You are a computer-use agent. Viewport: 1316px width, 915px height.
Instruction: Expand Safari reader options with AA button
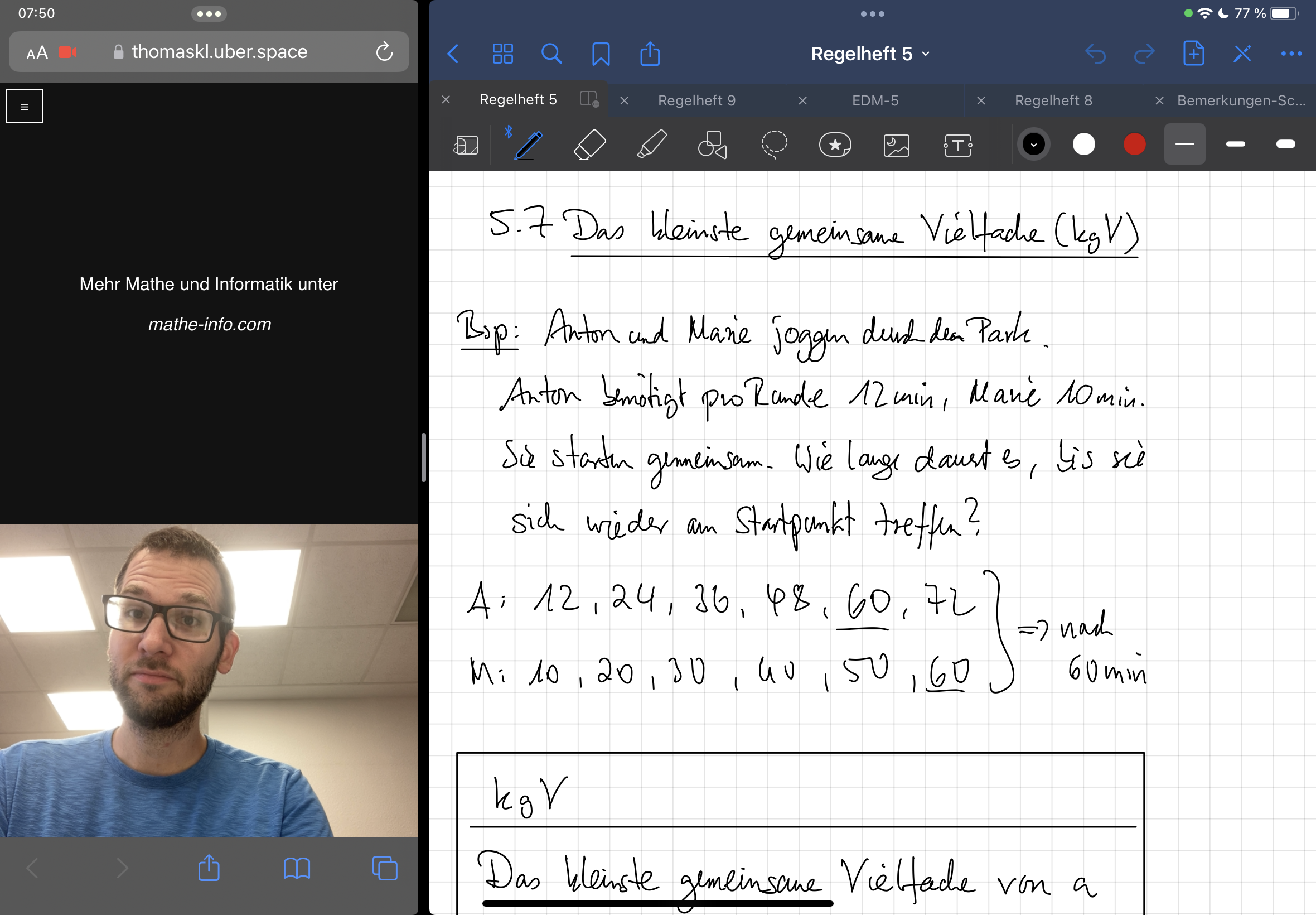pos(36,52)
